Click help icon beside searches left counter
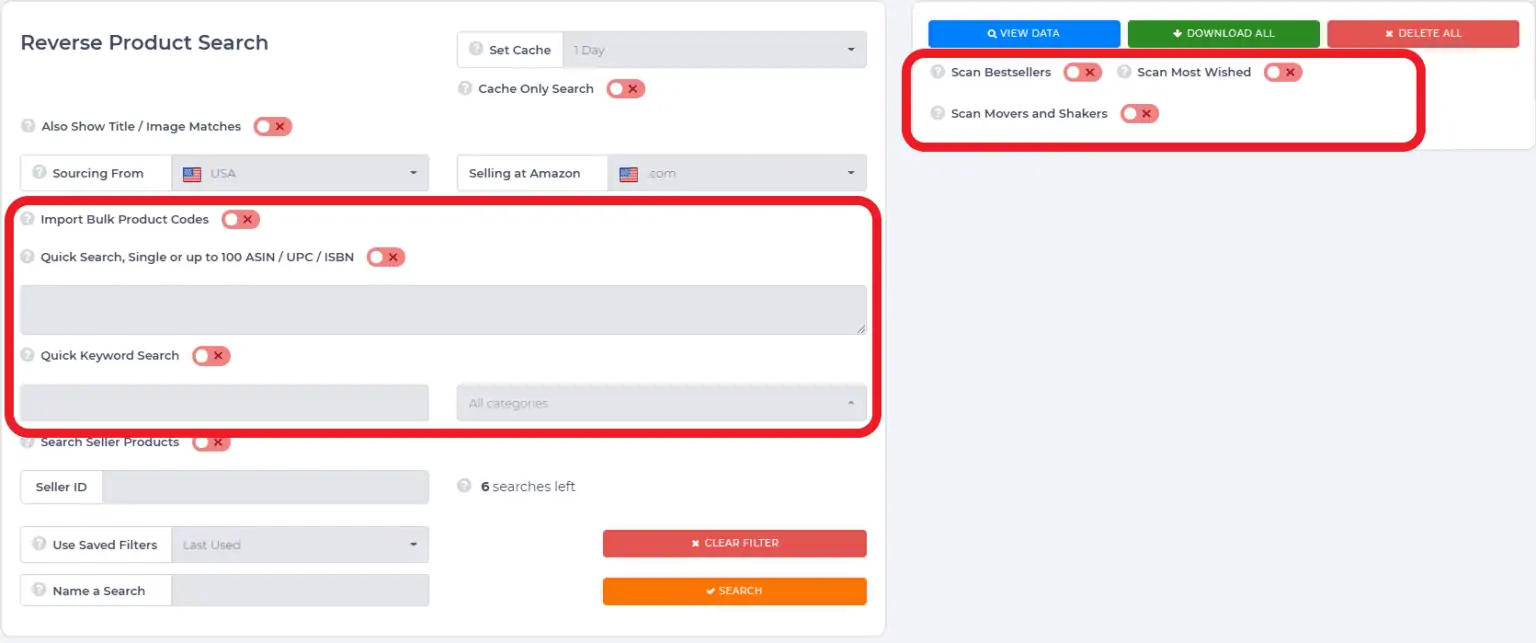 465,486
